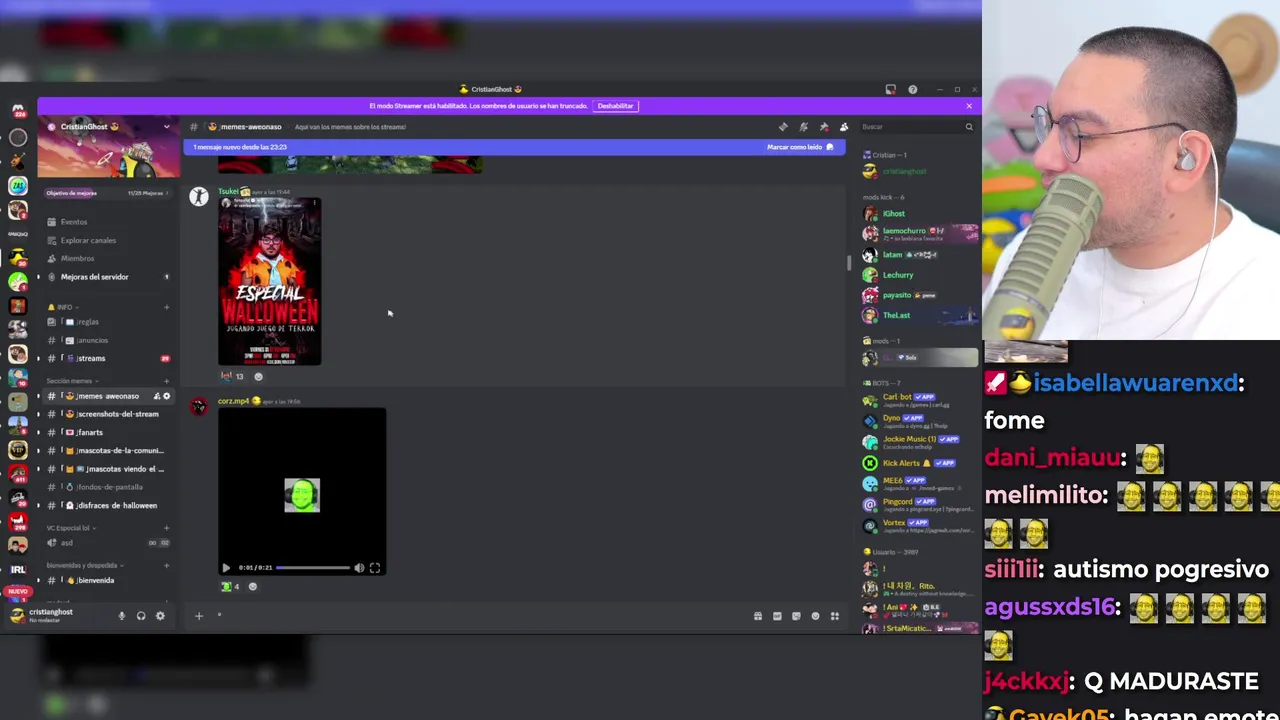Image resolution: width=1280 pixels, height=720 pixels.
Task: Add channel to INFO category
Action: click(x=166, y=307)
